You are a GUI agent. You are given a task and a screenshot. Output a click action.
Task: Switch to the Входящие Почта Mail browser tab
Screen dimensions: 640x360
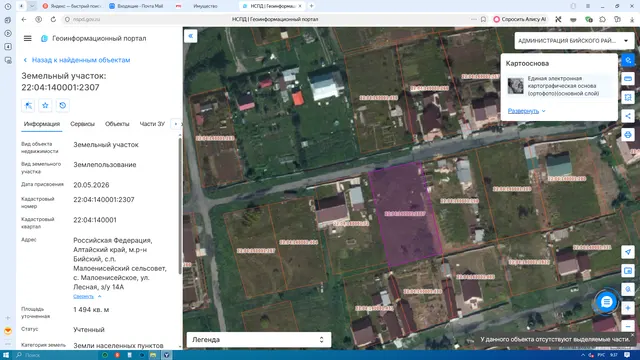[138, 6]
